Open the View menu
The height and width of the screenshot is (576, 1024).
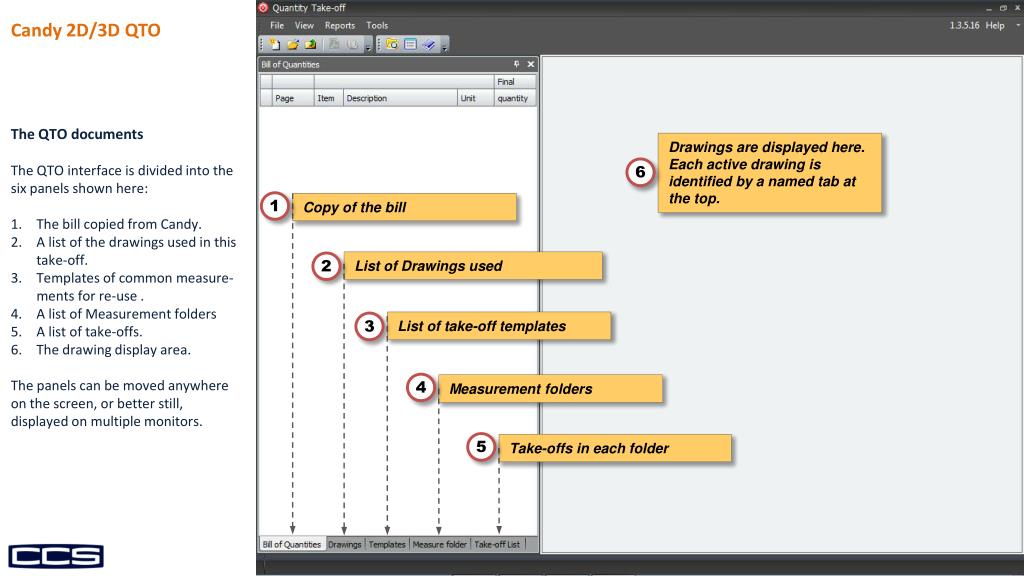coord(304,25)
